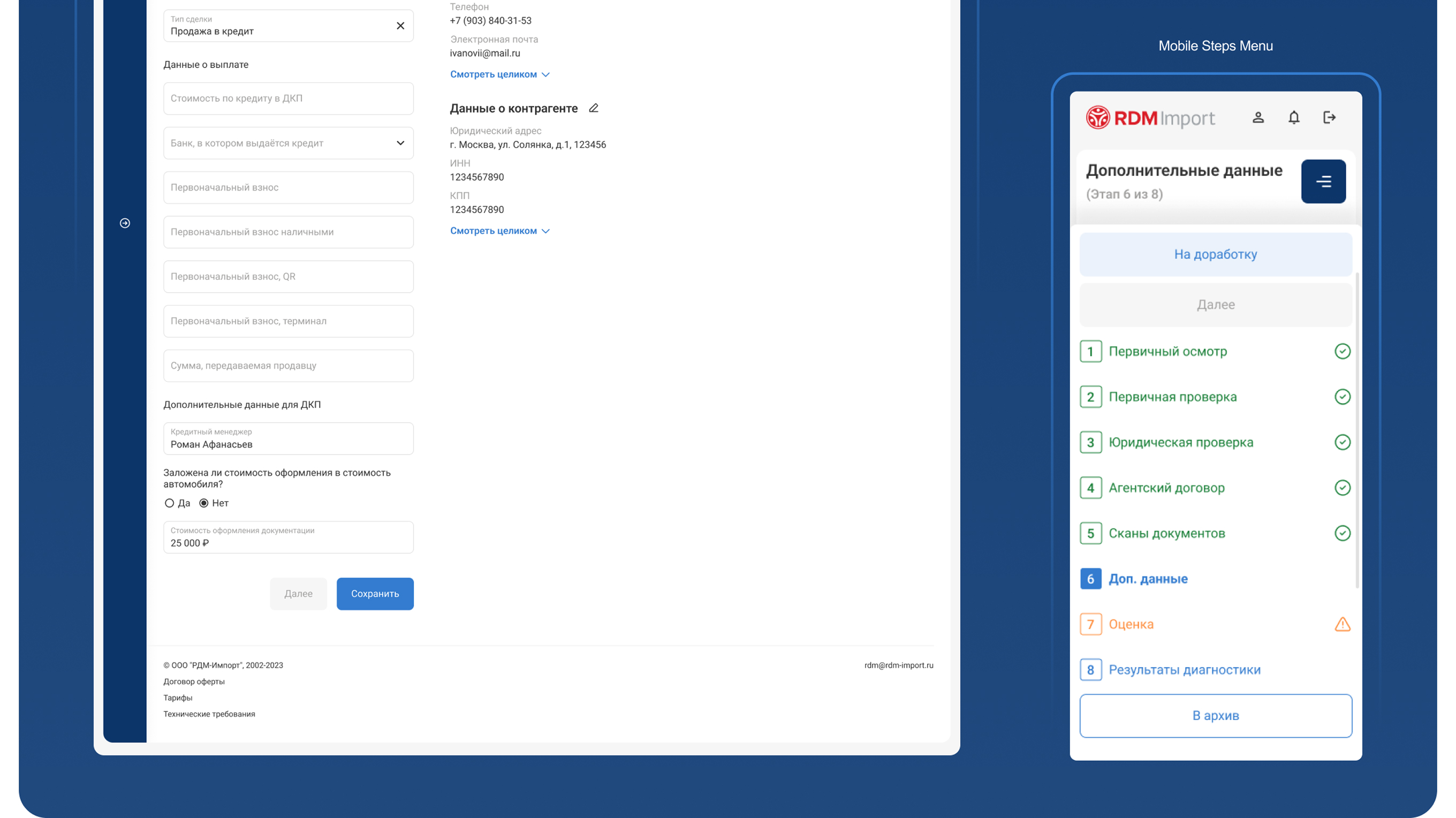The width and height of the screenshot is (1456, 818).
Task: Toggle the mobile steps menu button
Action: [x=1323, y=181]
